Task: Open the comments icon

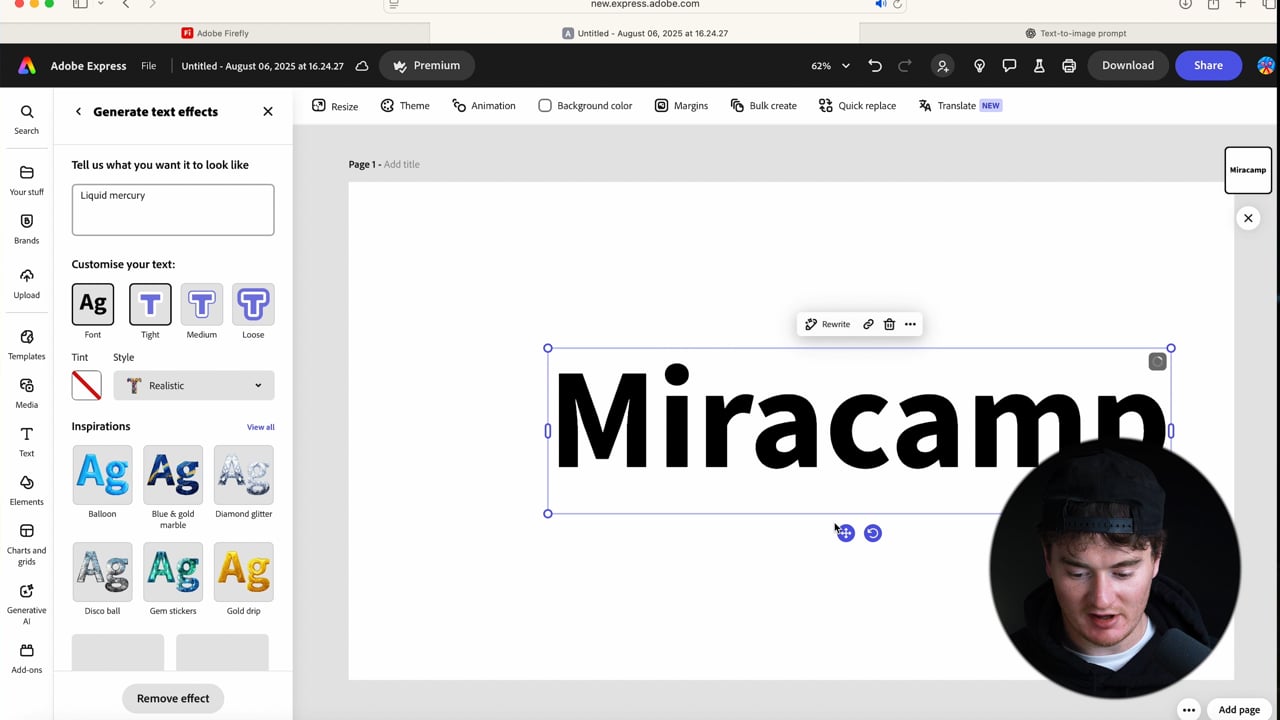Action: [x=1009, y=66]
